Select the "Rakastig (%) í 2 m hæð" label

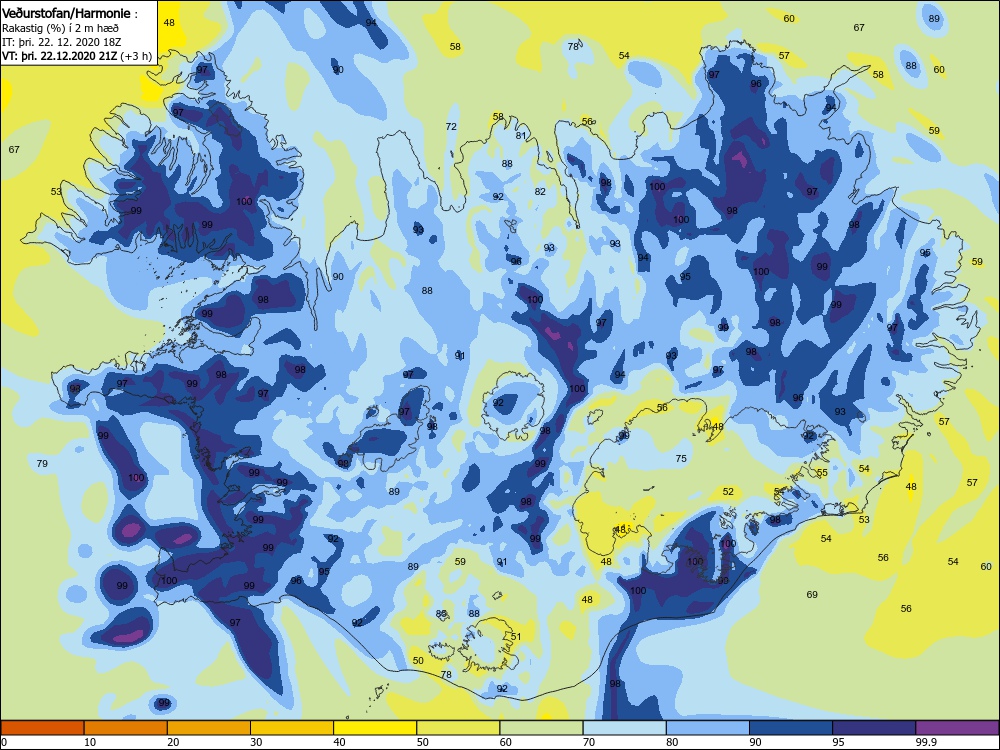pyautogui.click(x=60, y=28)
